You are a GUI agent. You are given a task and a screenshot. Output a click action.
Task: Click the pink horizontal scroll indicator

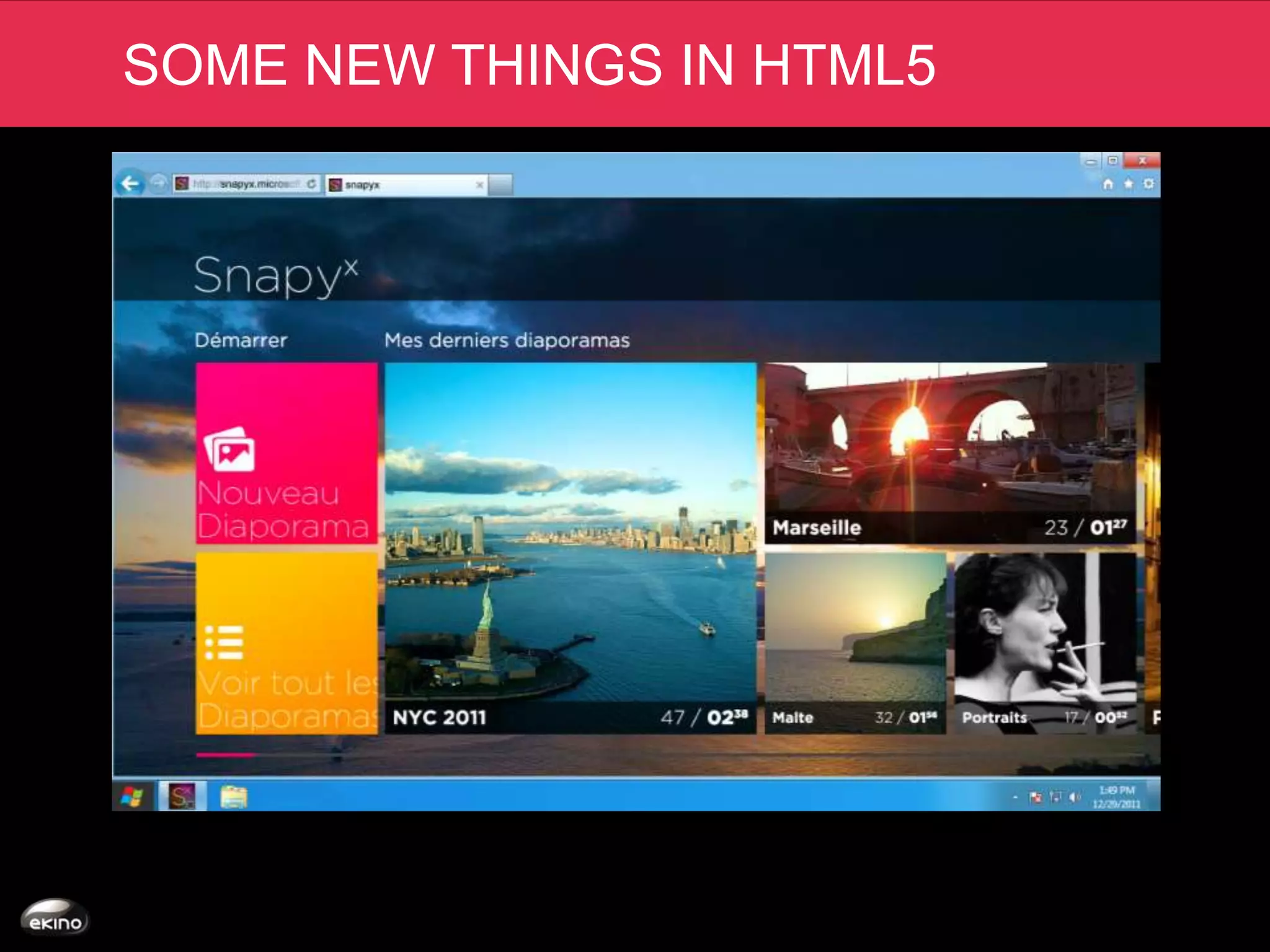225,755
